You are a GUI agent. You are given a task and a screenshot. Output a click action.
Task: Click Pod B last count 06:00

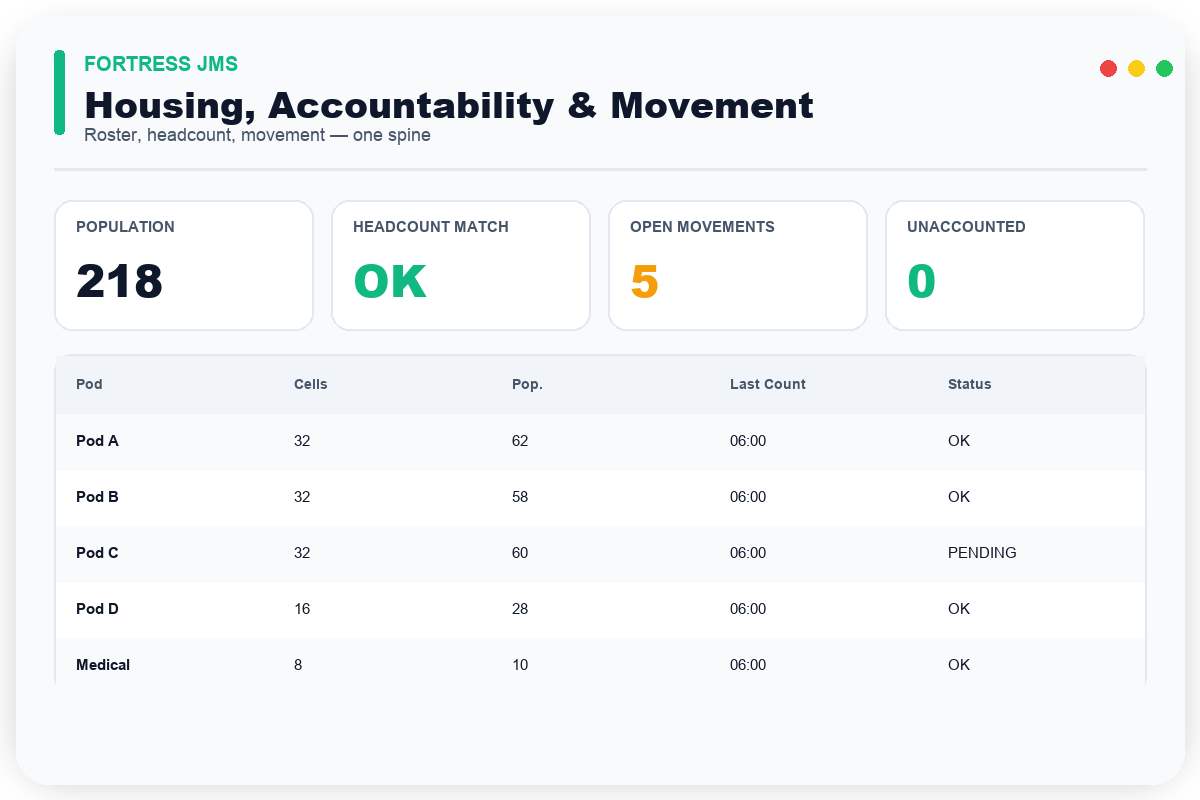pyautogui.click(x=748, y=497)
